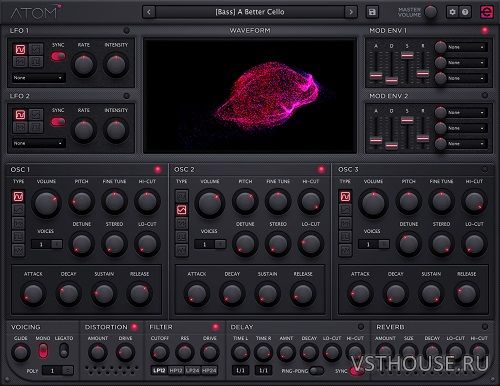Select square waveform in LFO 1
The width and height of the screenshot is (500, 386).
[36, 61]
